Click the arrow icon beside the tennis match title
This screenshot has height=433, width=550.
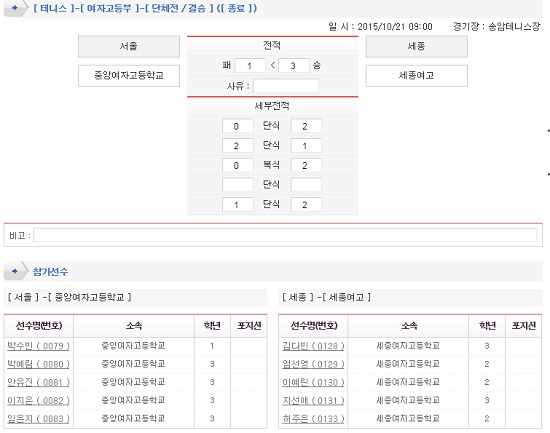coord(15,8)
